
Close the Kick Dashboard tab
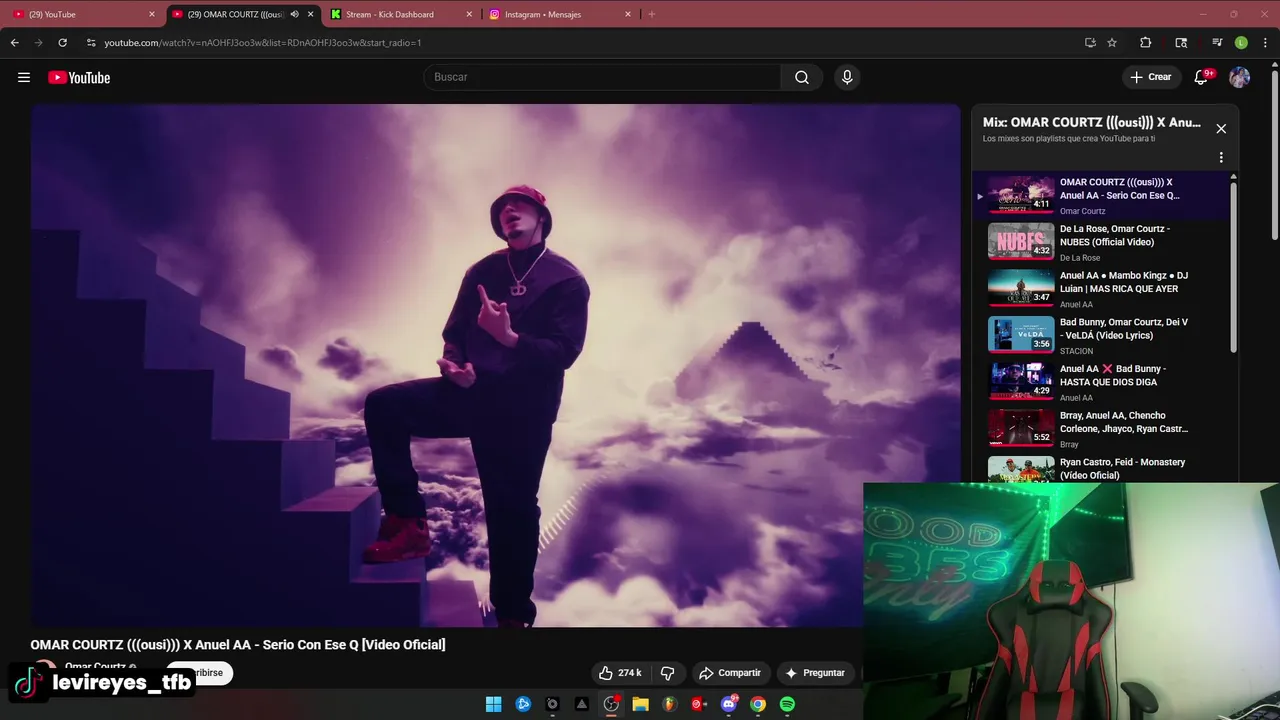469,14
